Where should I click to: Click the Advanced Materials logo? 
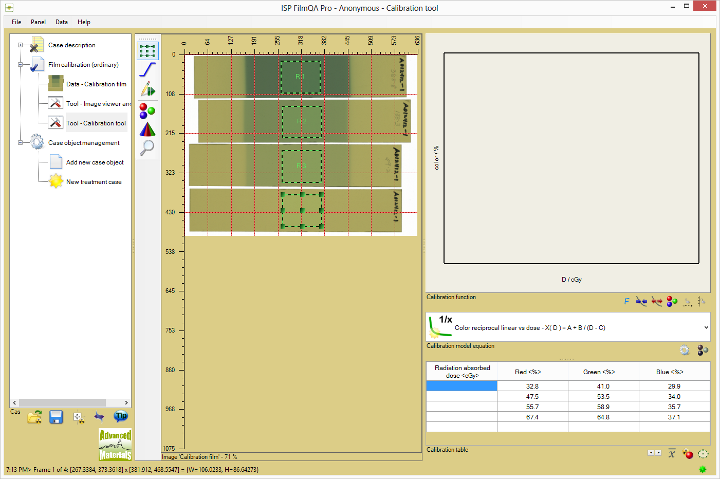point(115,444)
